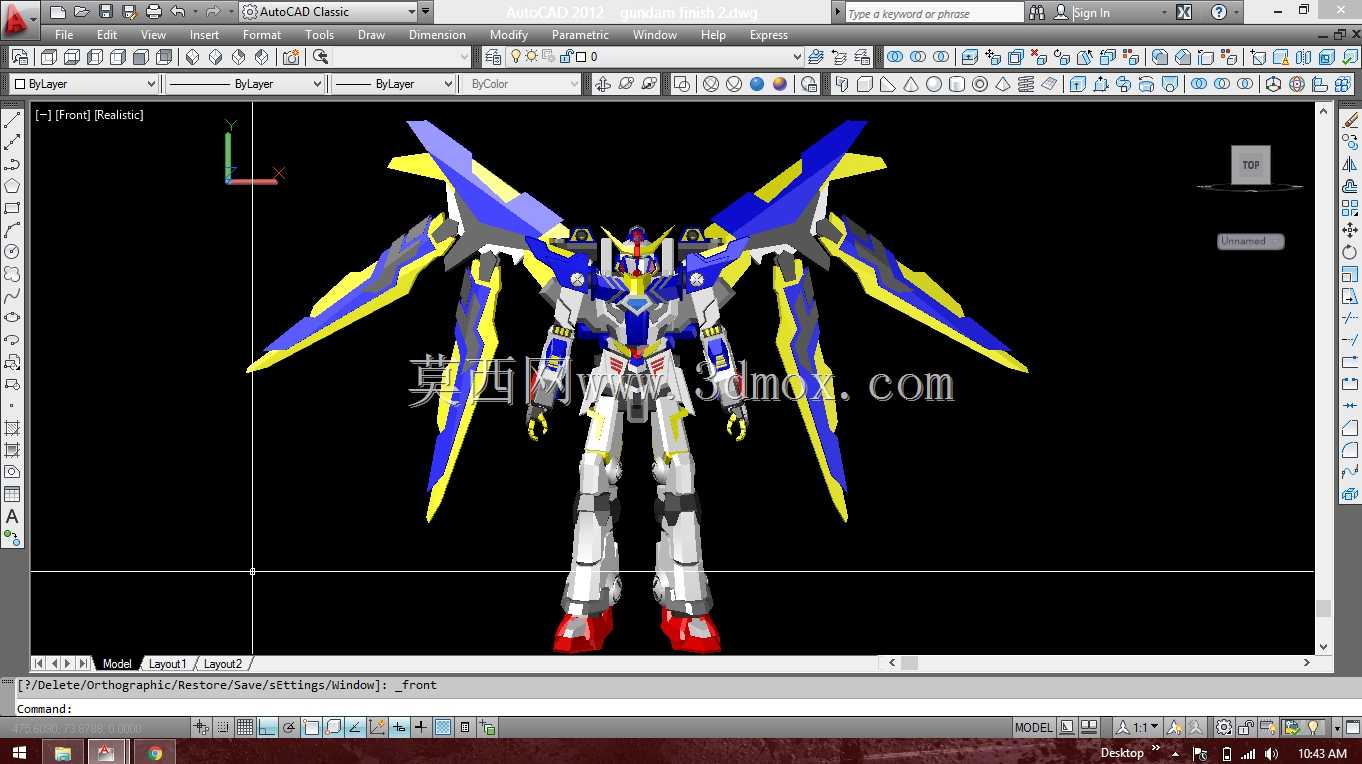1362x764 pixels.
Task: Pick the Fillet tool
Action: 1350,450
